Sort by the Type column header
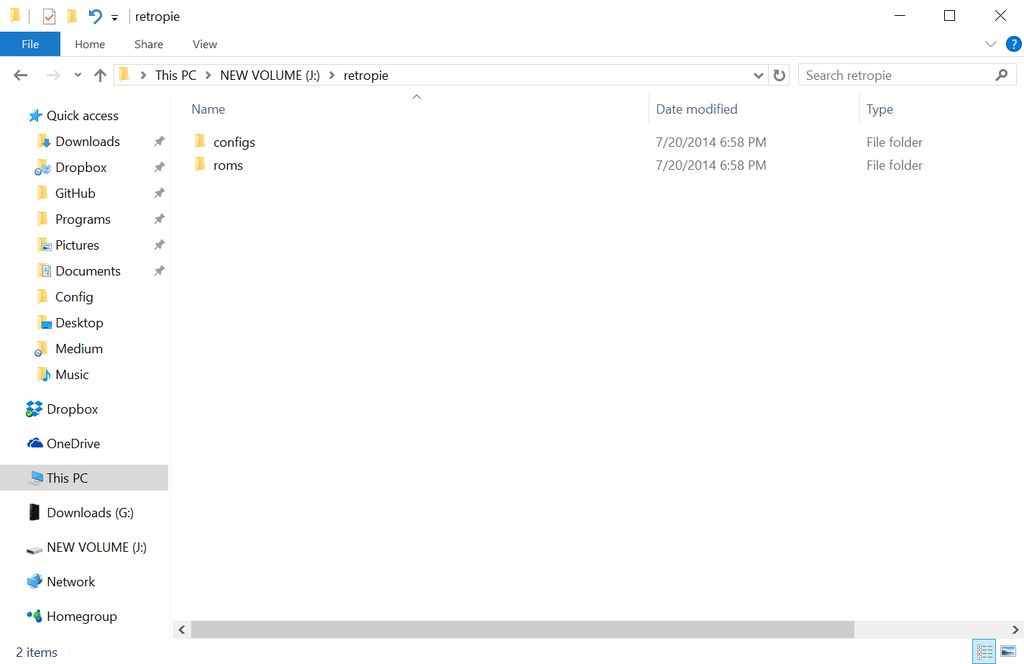This screenshot has width=1024, height=664. [879, 109]
